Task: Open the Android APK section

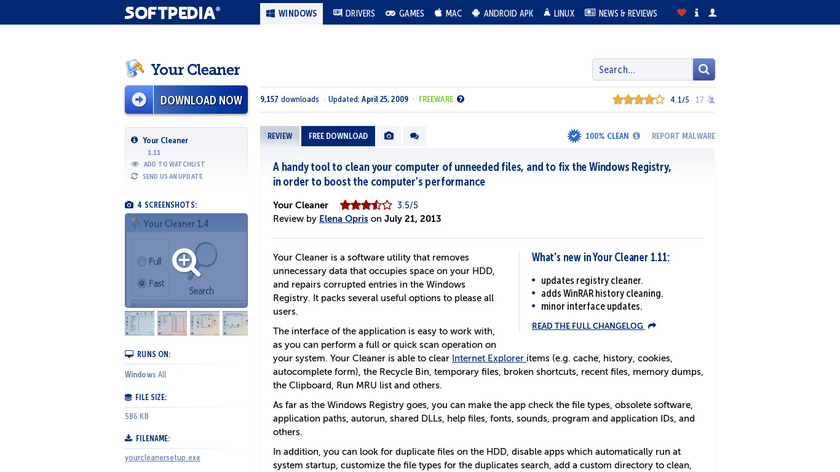Action: (x=502, y=13)
